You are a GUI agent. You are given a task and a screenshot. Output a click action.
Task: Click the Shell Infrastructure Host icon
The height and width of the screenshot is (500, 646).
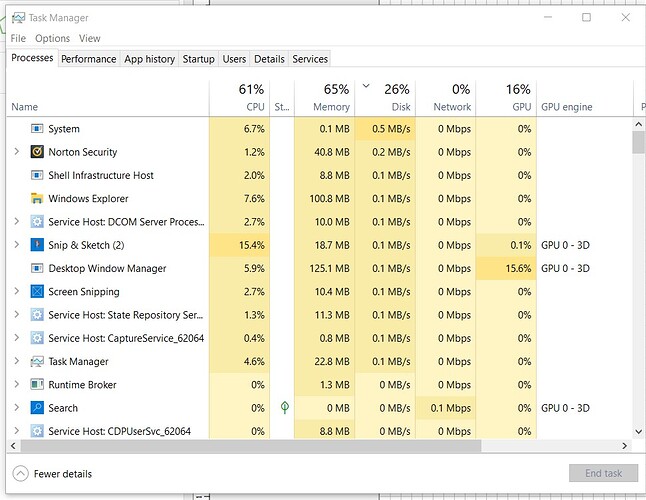pos(37,175)
